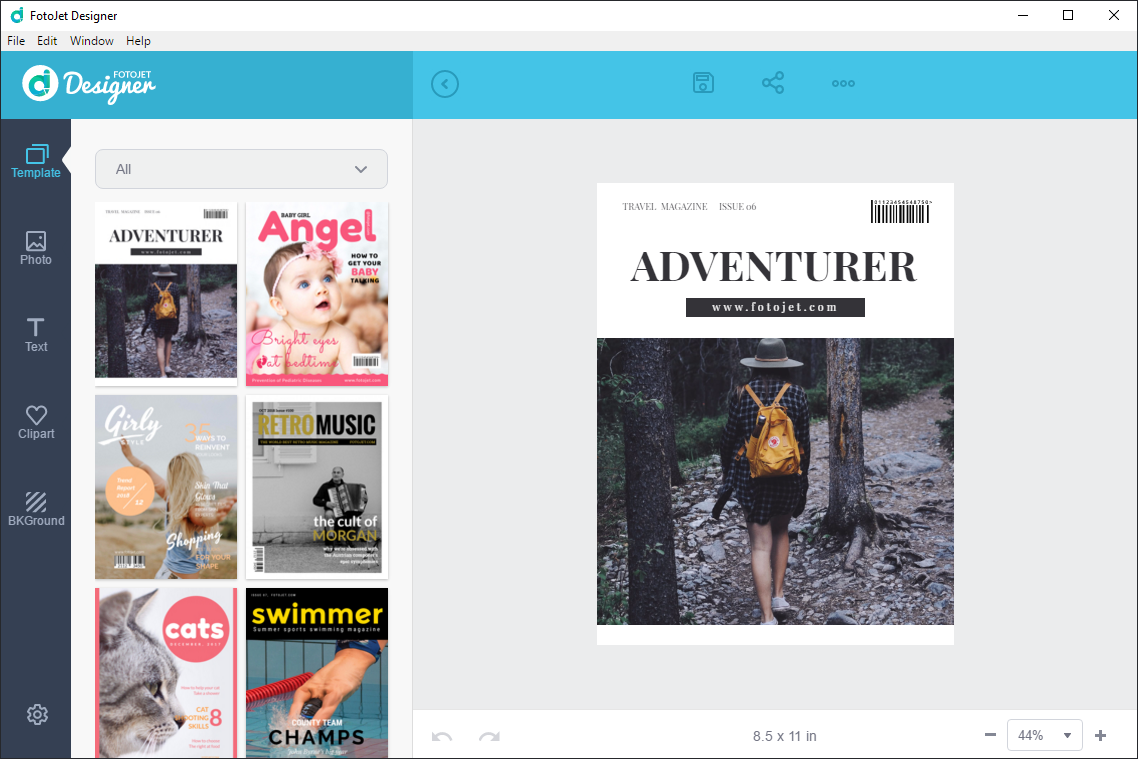The width and height of the screenshot is (1138, 759).
Task: Redo the last action
Action: coord(488,735)
